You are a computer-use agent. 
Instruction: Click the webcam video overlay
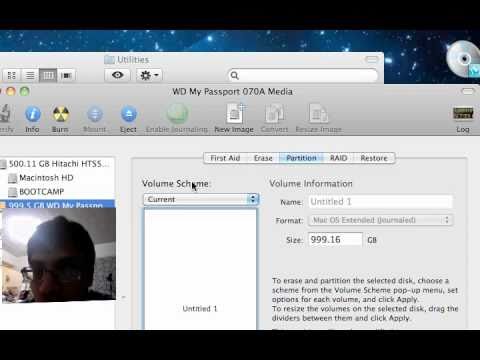point(59,255)
